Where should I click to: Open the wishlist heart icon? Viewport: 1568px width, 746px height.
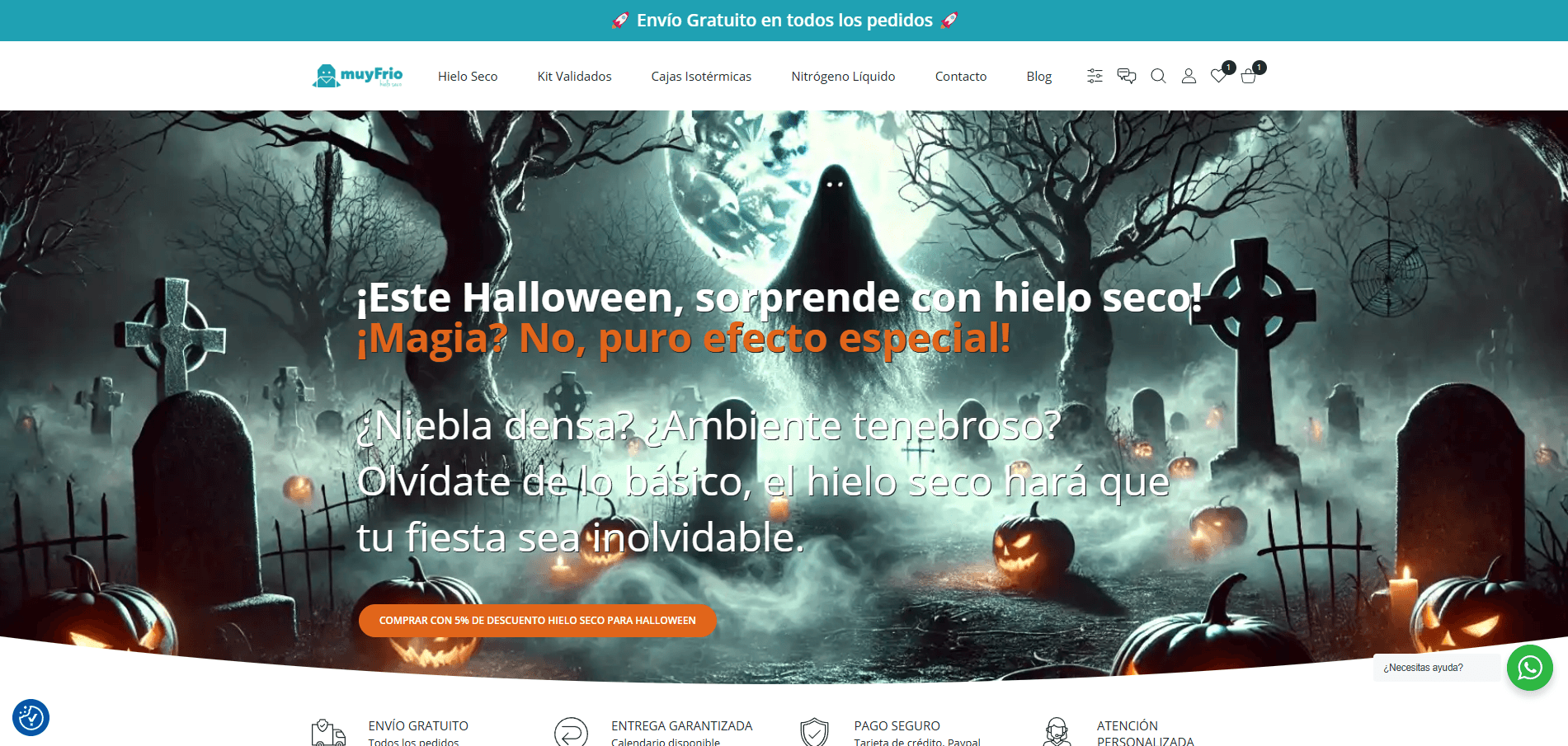click(1218, 76)
